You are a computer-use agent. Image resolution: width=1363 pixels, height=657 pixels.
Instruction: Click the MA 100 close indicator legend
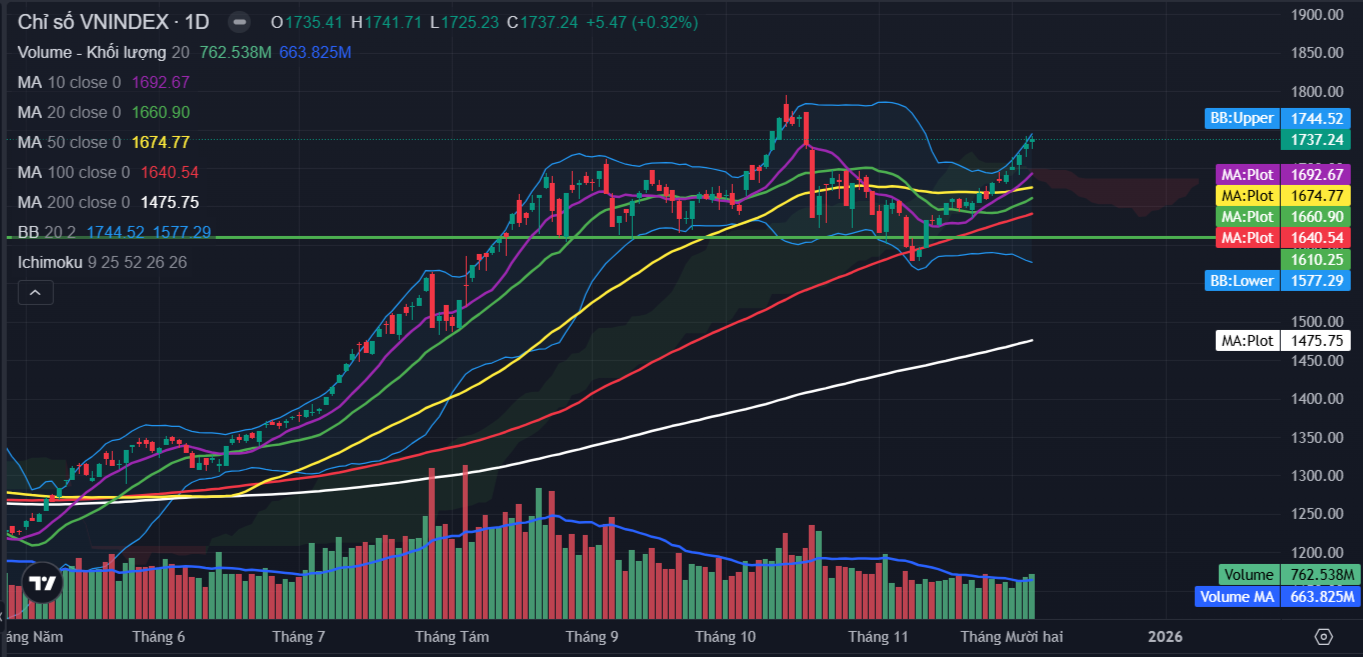73,172
